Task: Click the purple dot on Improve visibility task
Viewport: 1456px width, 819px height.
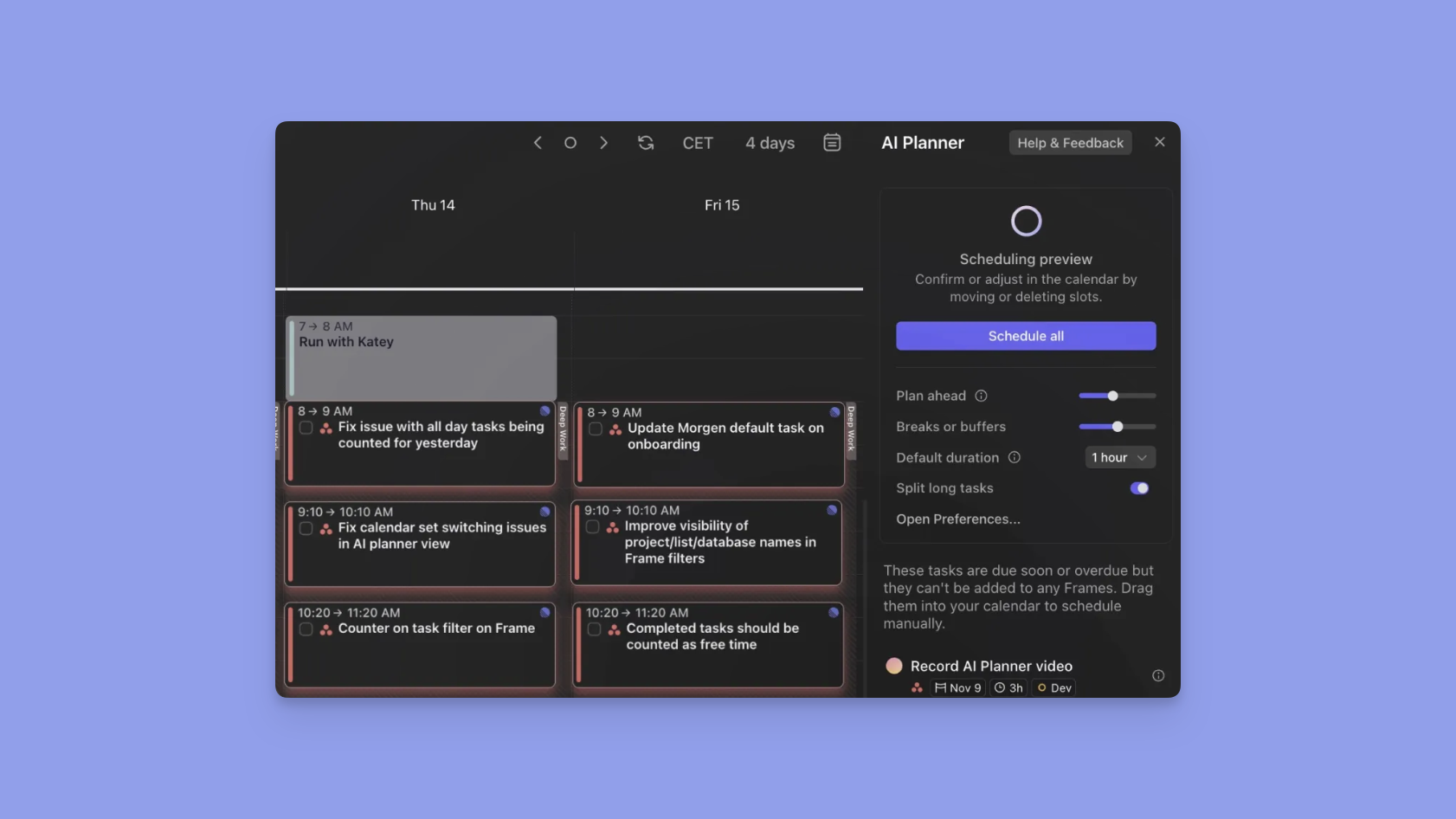Action: point(832,510)
